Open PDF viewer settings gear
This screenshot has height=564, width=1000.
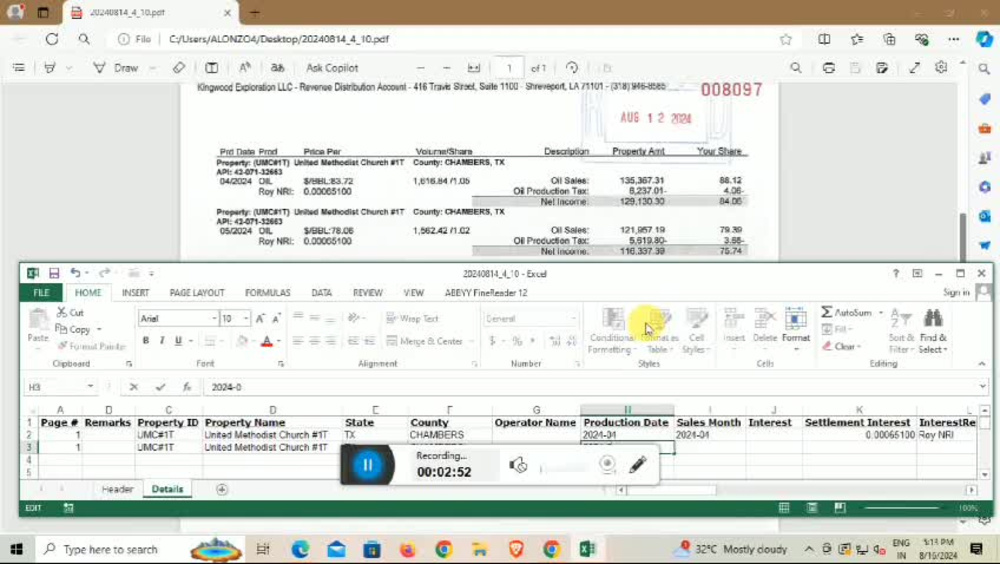point(941,67)
